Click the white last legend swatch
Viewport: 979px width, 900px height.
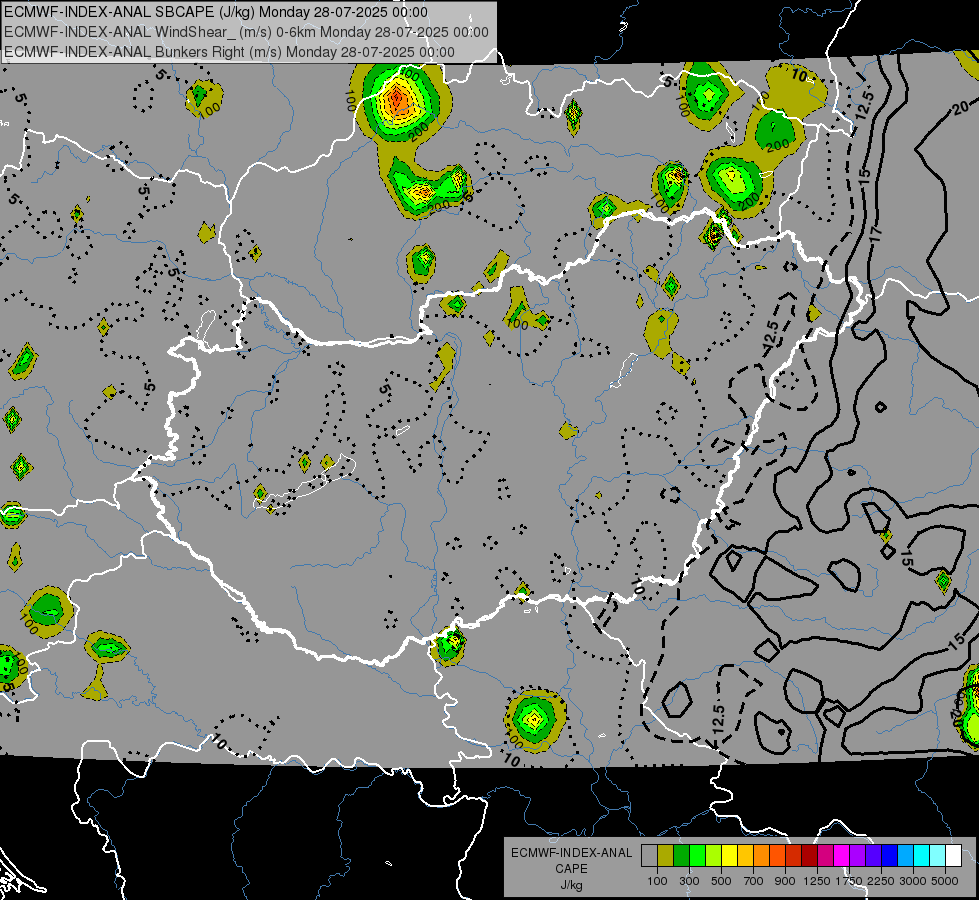(x=954, y=856)
